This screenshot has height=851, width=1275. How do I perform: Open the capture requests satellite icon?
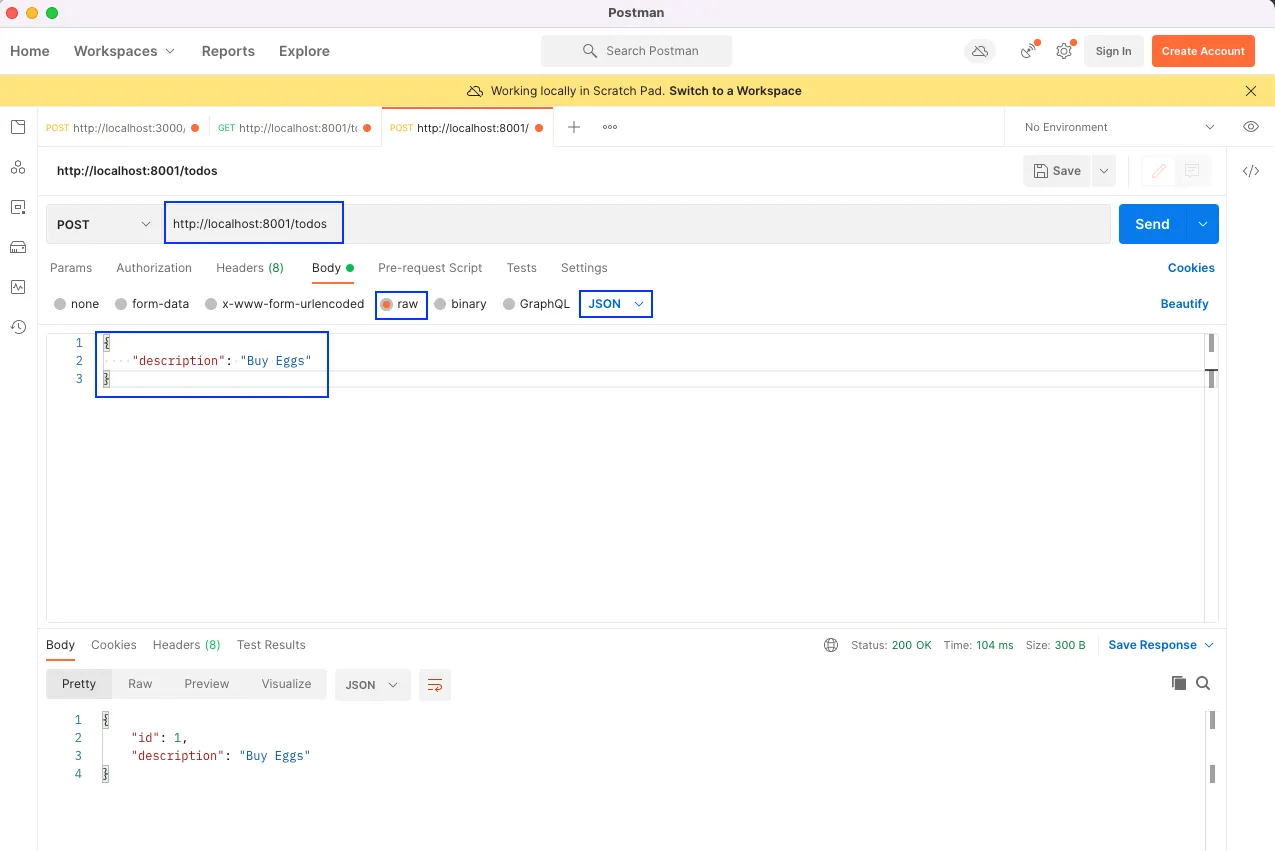coord(1028,51)
